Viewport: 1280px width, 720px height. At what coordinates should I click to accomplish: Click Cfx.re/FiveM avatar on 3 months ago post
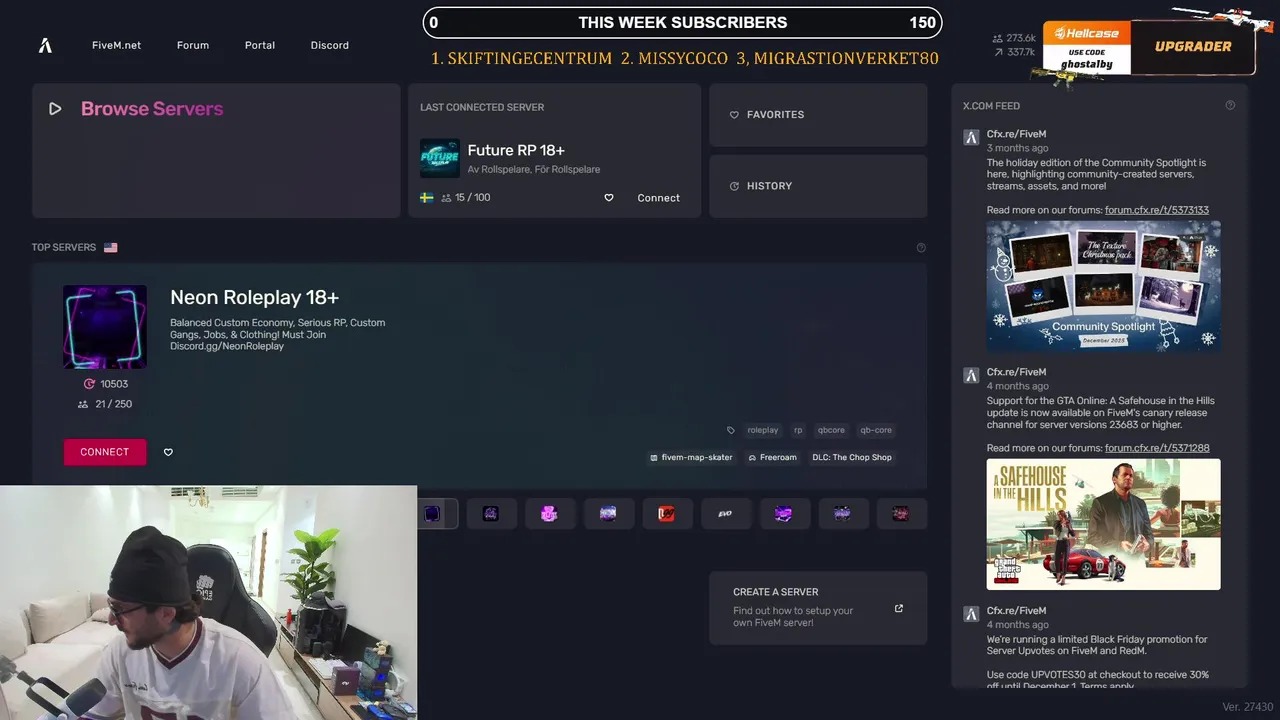point(970,138)
